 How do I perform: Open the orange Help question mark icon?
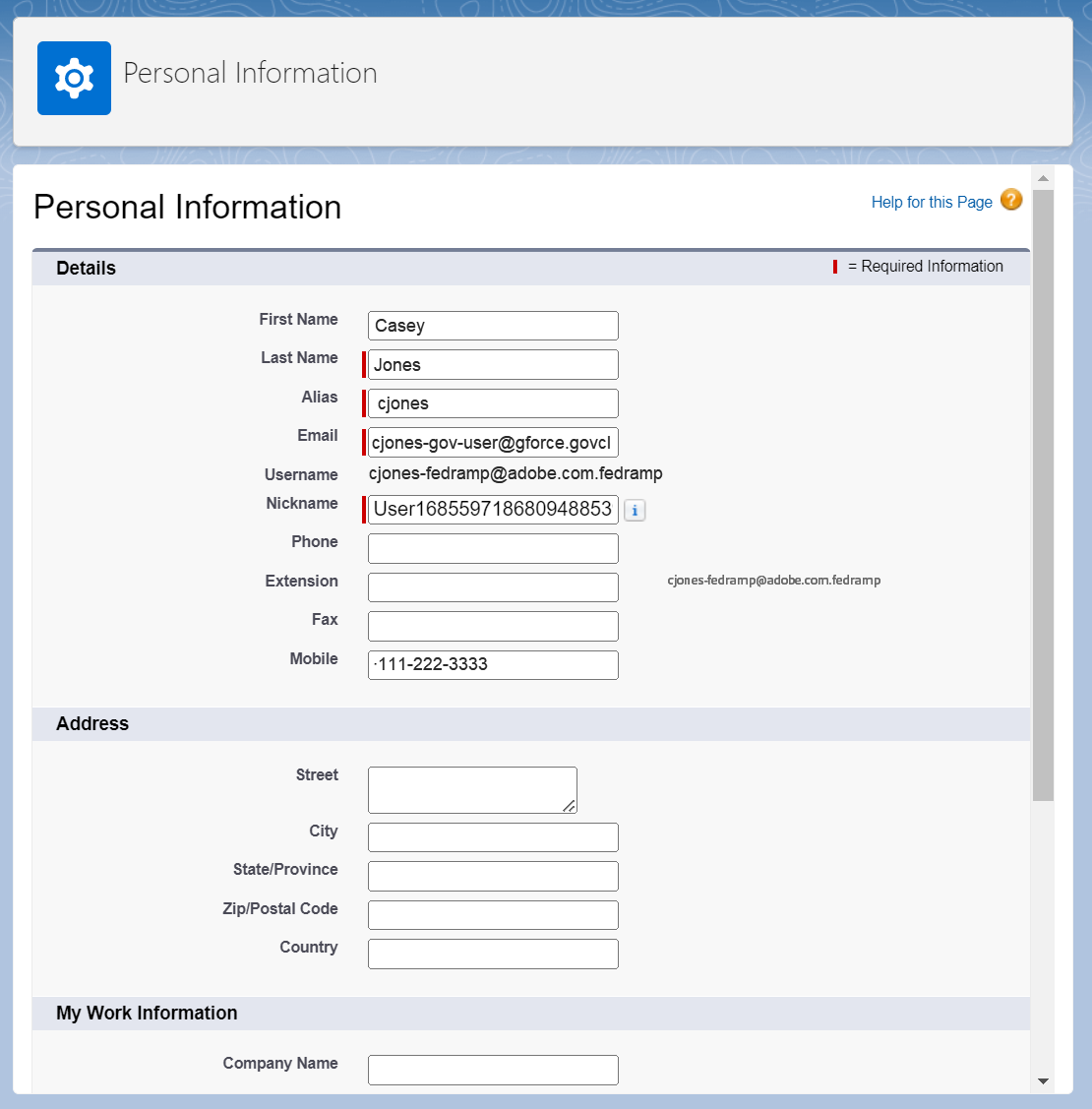click(x=1011, y=200)
